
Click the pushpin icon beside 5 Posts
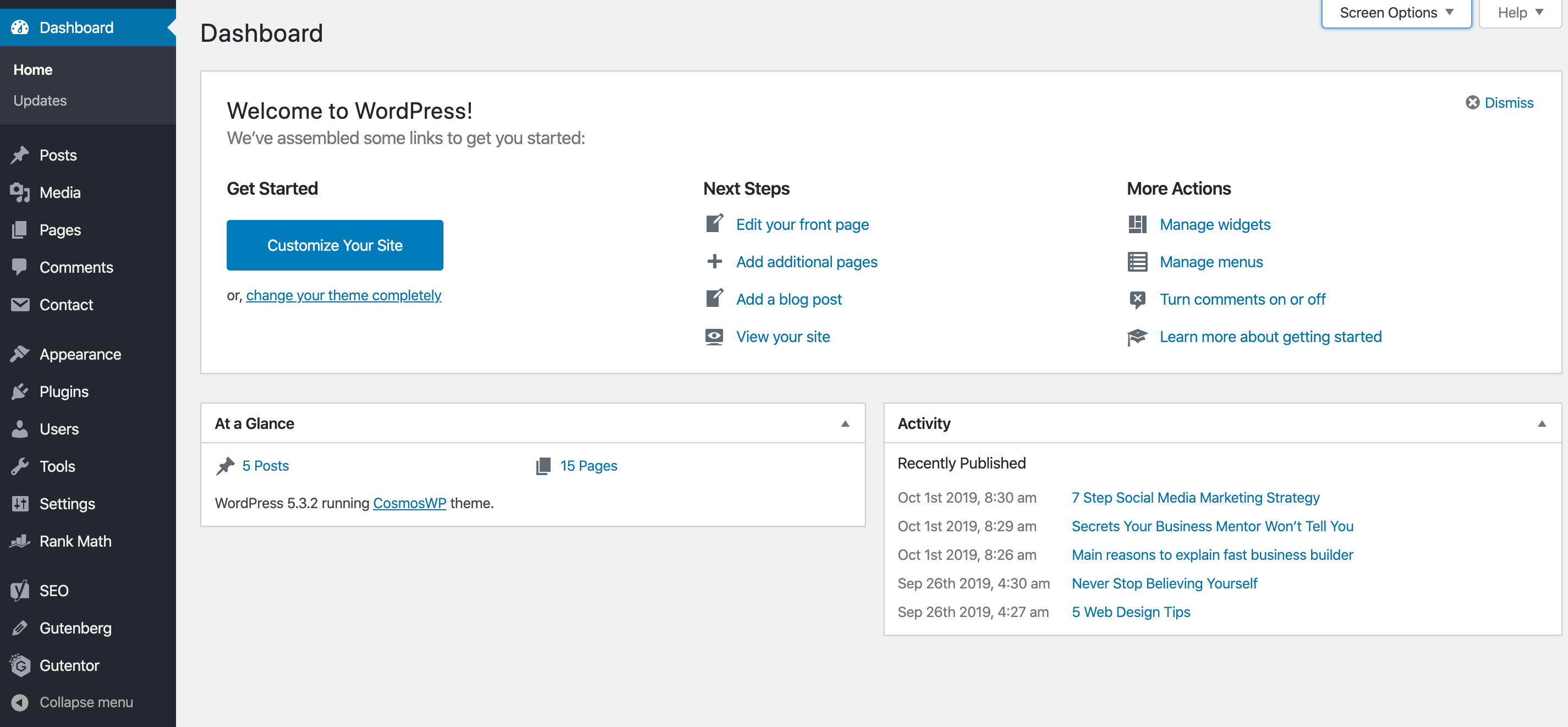(225, 466)
